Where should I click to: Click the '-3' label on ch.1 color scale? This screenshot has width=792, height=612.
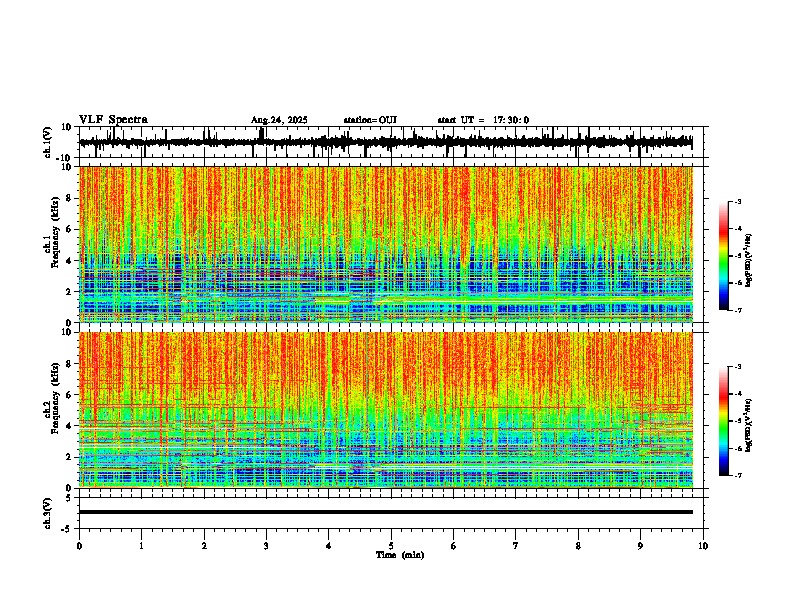[x=738, y=202]
